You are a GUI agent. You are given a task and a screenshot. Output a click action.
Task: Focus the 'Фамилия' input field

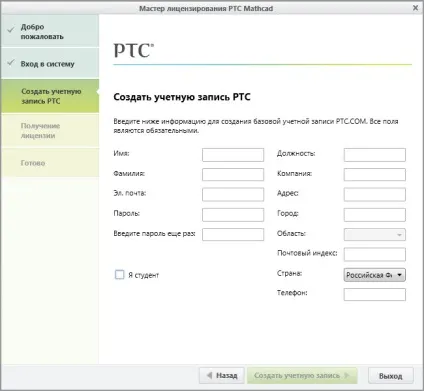pyautogui.click(x=233, y=174)
